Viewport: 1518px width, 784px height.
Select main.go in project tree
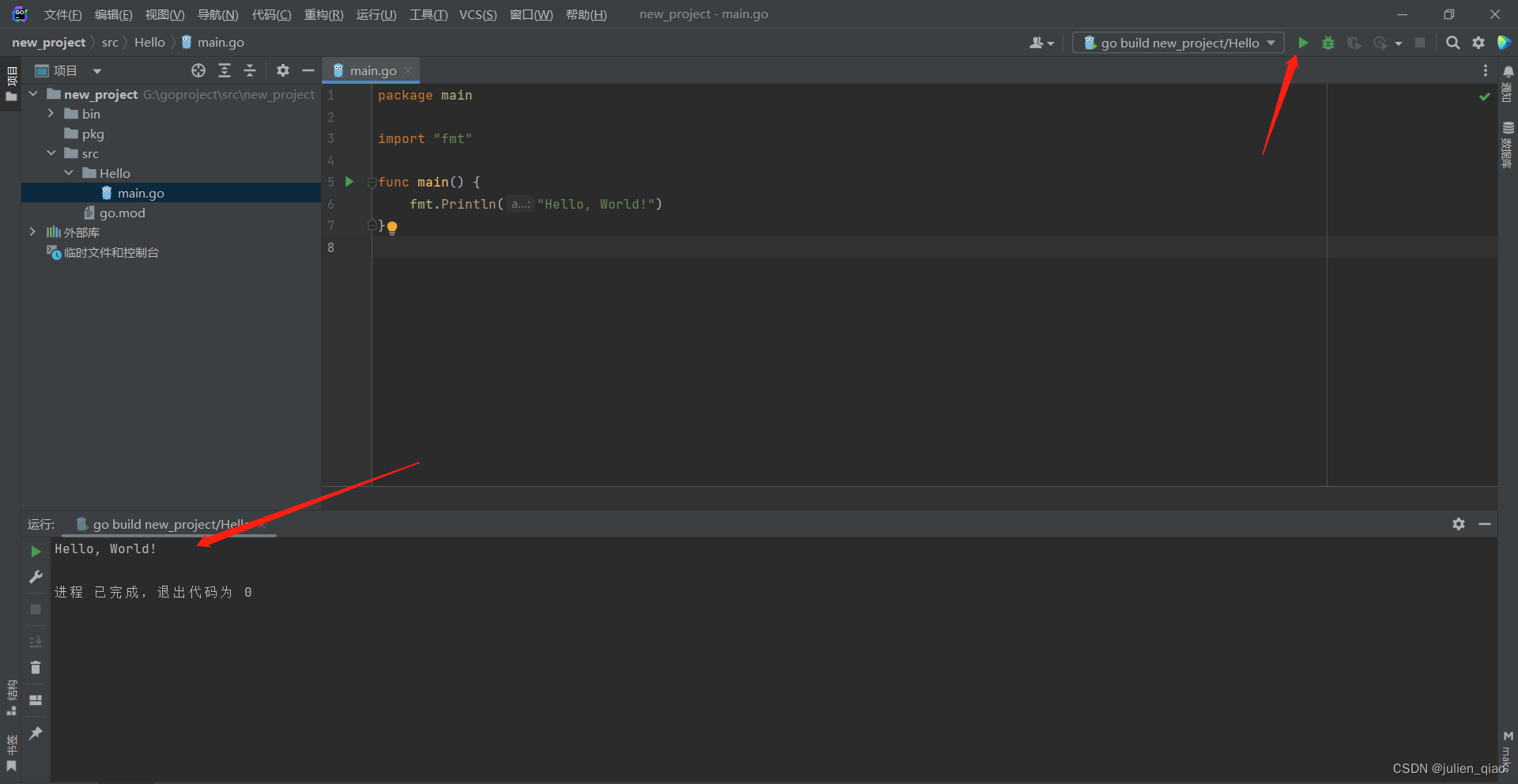point(171,193)
